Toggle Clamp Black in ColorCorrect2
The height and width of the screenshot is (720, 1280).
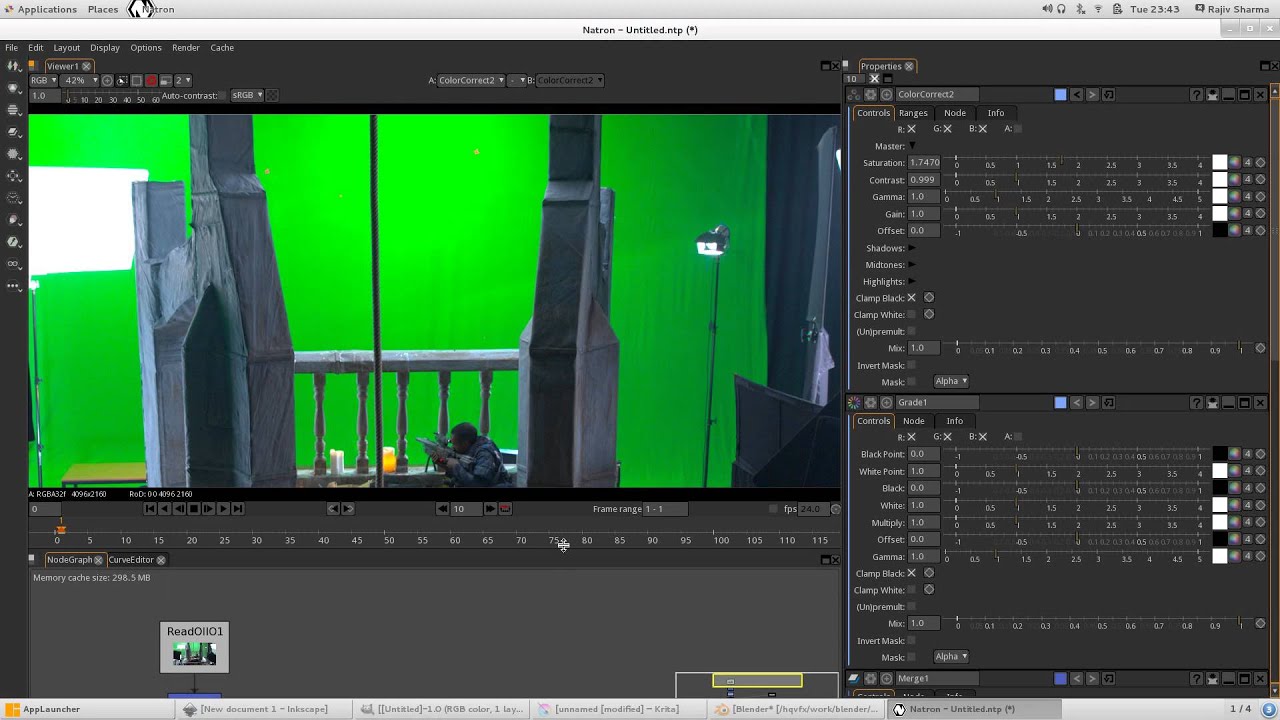[x=911, y=298]
